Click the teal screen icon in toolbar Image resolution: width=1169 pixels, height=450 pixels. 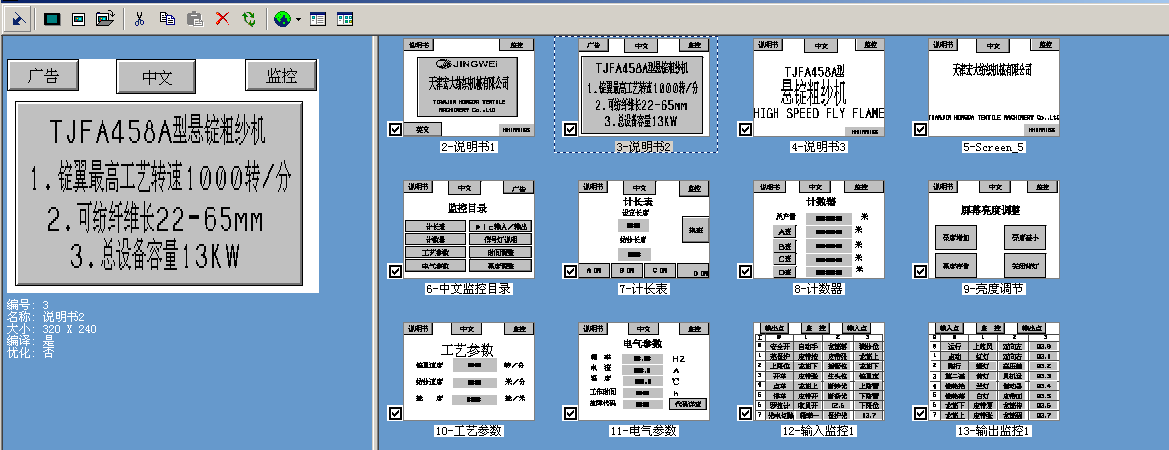(52, 18)
